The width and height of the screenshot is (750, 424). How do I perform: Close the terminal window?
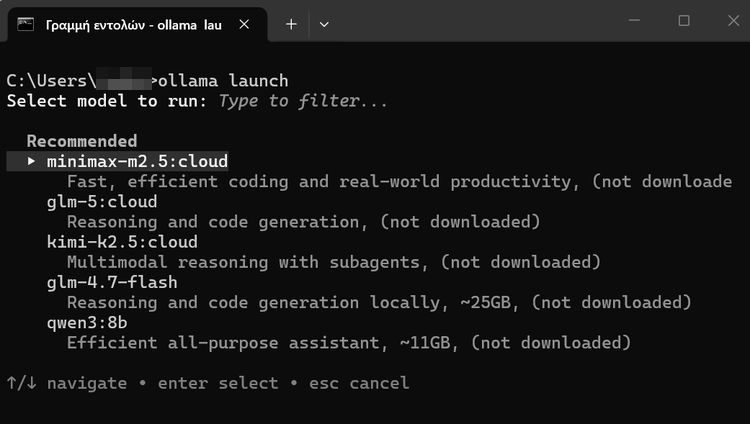728,21
